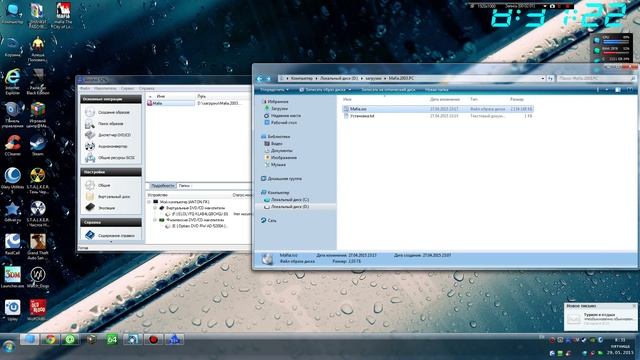Open Создание образов in Alcohol sidebar
Screen dimensions: 640x360
coord(108,112)
